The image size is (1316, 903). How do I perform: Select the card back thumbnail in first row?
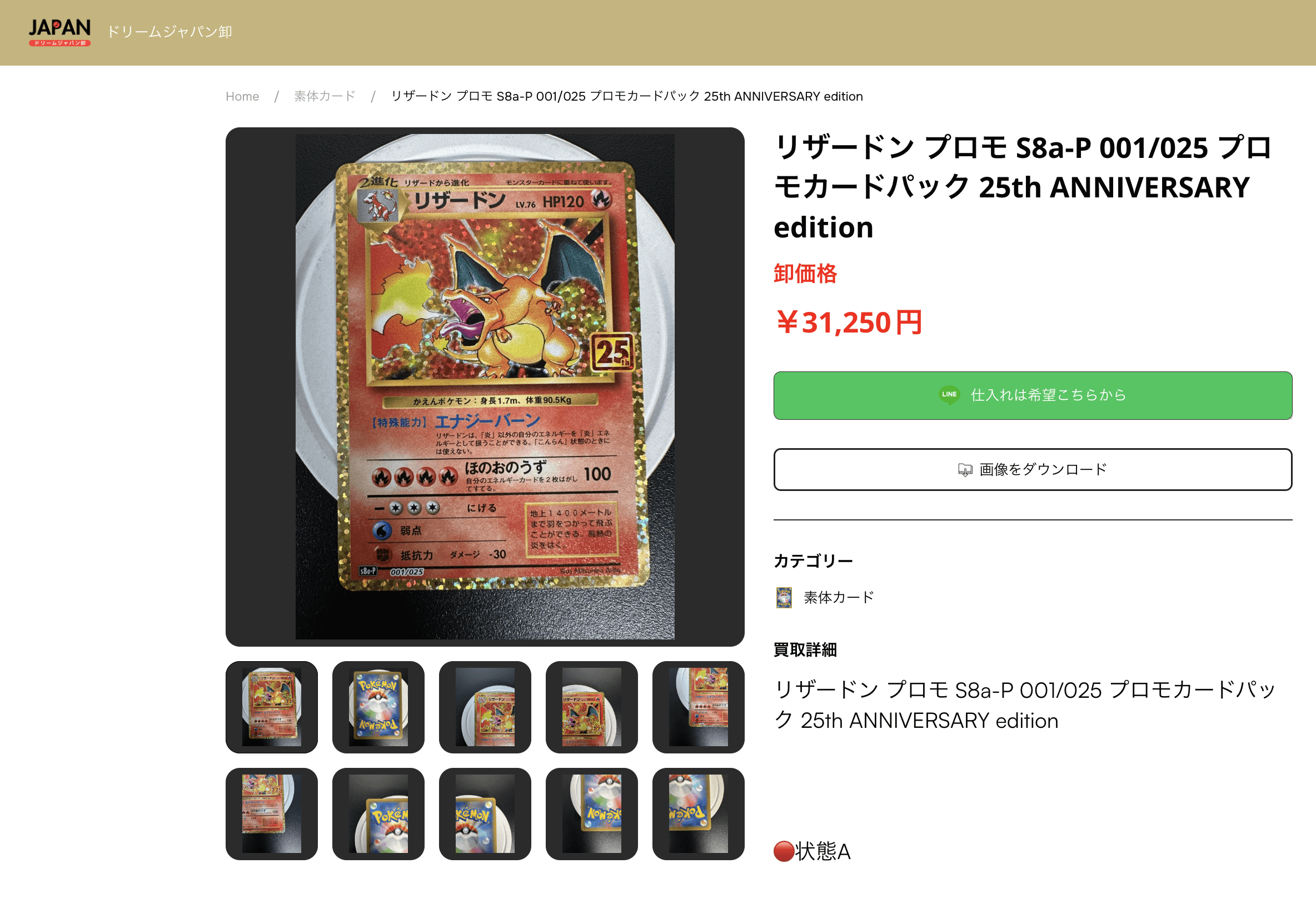click(378, 707)
